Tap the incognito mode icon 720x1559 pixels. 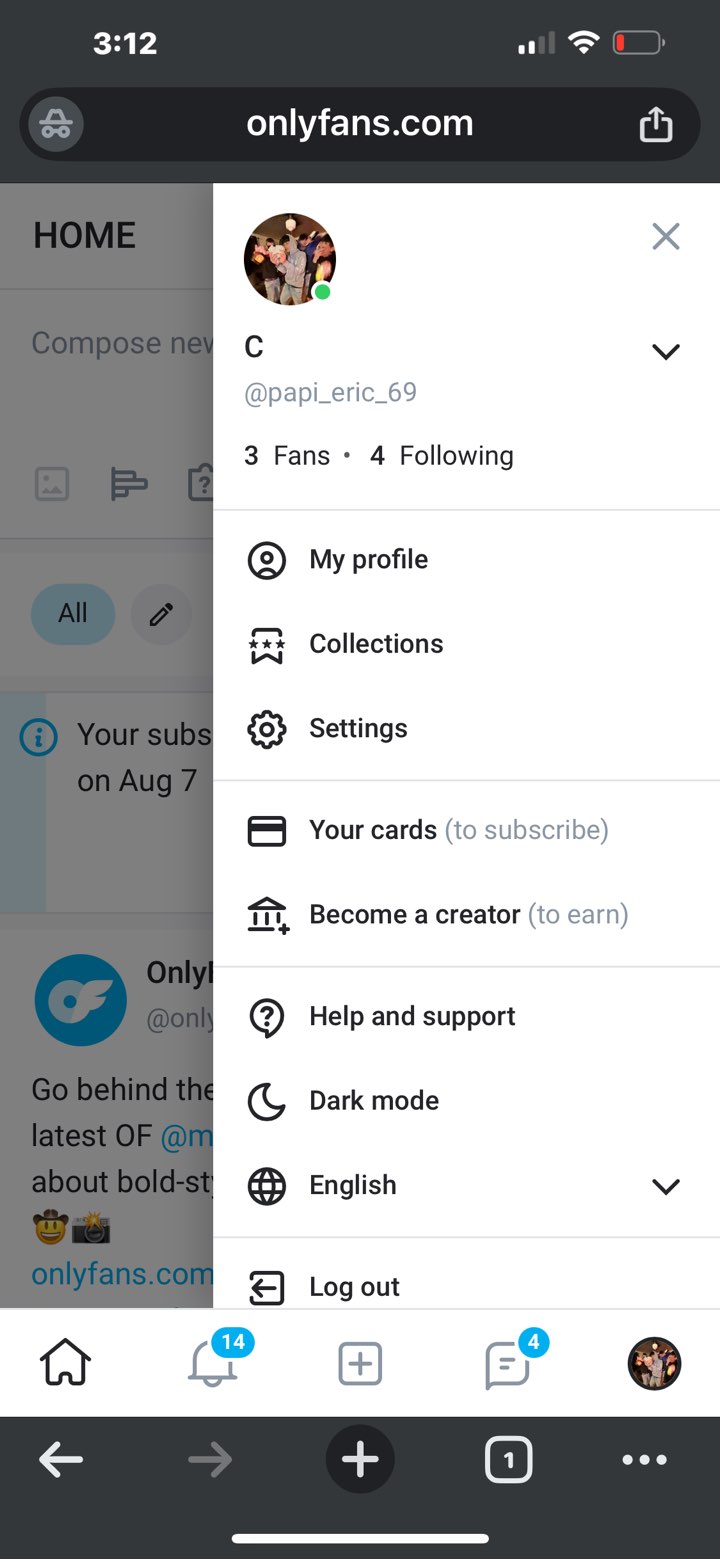56,125
